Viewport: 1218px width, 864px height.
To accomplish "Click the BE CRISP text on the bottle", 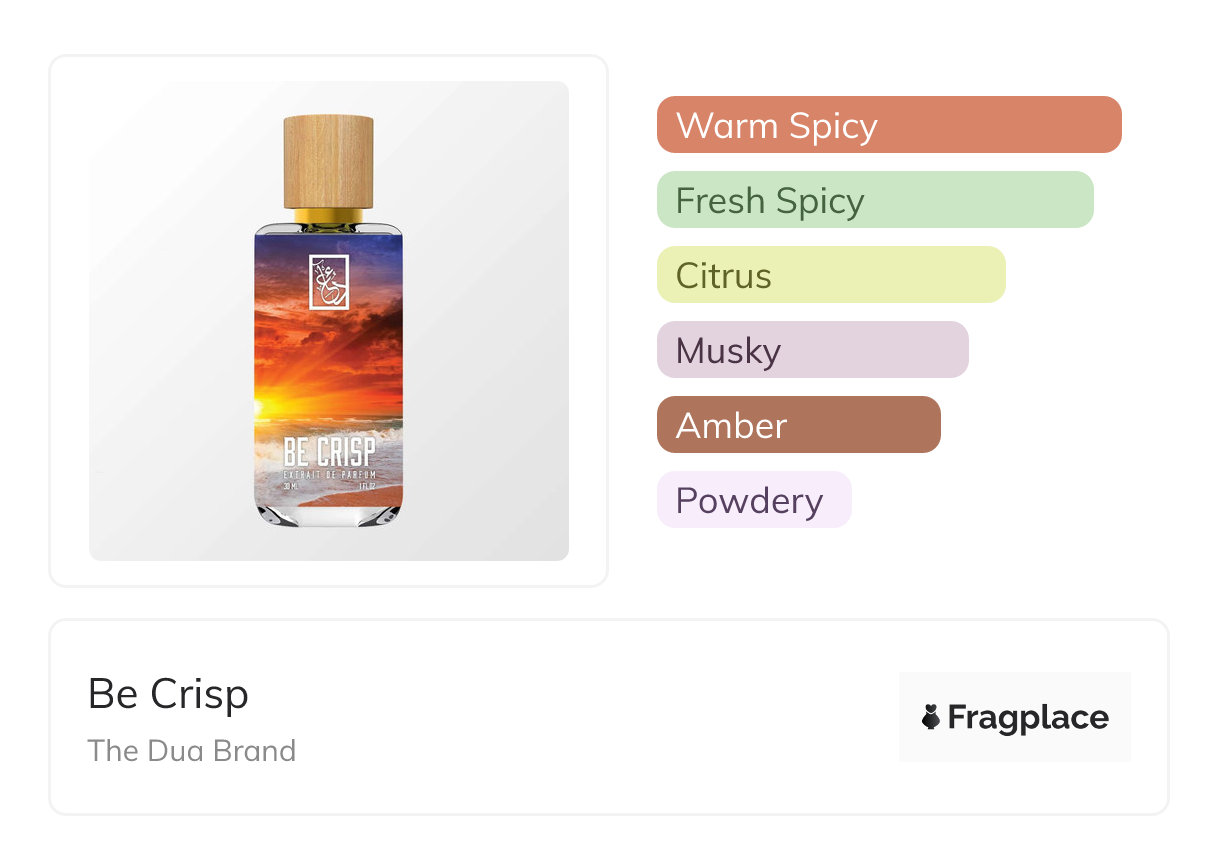I will click(329, 451).
